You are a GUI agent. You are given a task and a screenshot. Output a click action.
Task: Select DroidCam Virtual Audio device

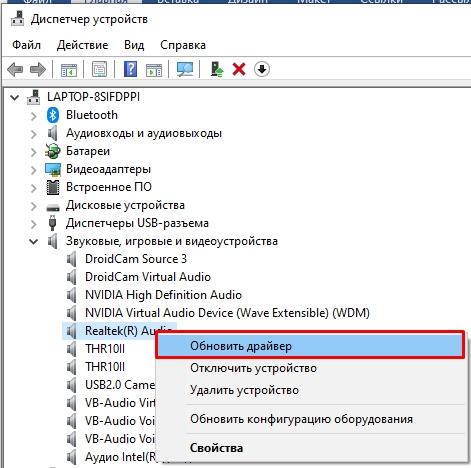pos(148,277)
